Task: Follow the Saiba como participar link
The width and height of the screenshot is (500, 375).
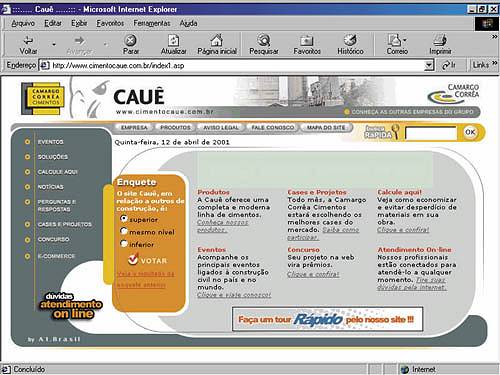Action: coord(323,233)
